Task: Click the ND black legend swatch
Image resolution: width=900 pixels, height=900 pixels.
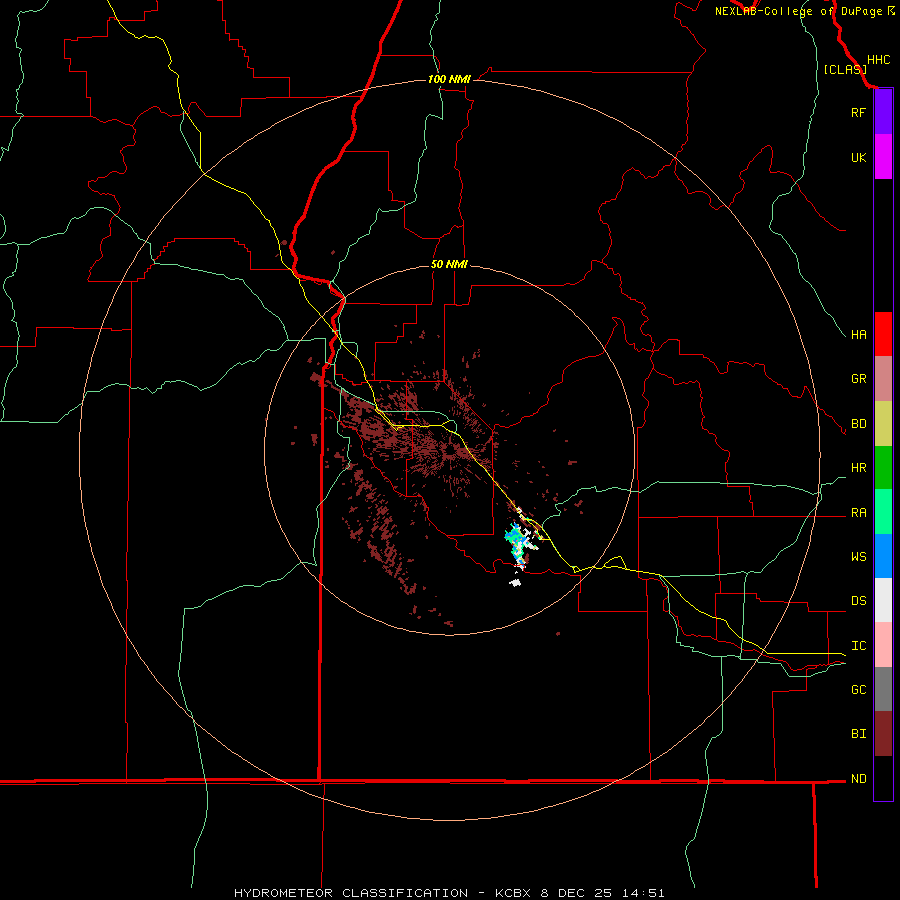Action: coord(883,778)
